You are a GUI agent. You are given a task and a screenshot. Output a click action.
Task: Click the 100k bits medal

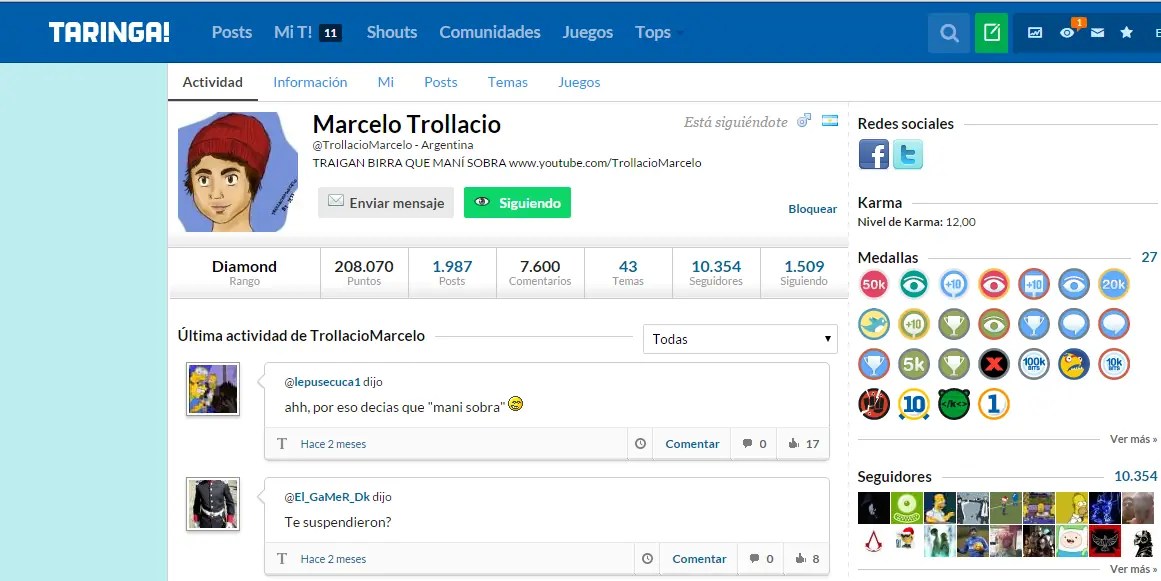[1034, 364]
